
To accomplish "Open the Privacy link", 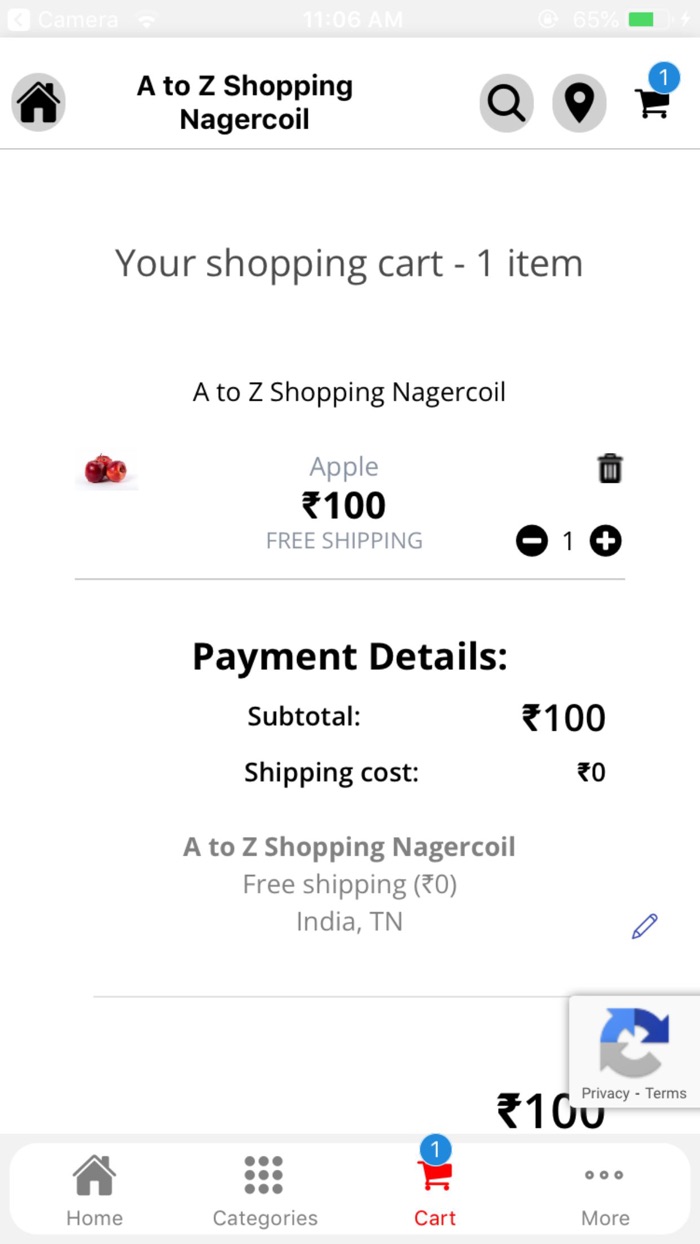I will (x=606, y=1092).
